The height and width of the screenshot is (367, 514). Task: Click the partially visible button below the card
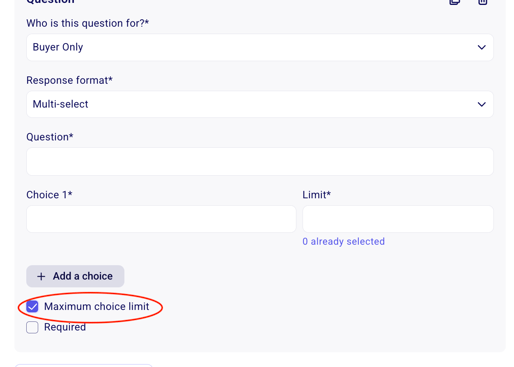(x=83, y=366)
